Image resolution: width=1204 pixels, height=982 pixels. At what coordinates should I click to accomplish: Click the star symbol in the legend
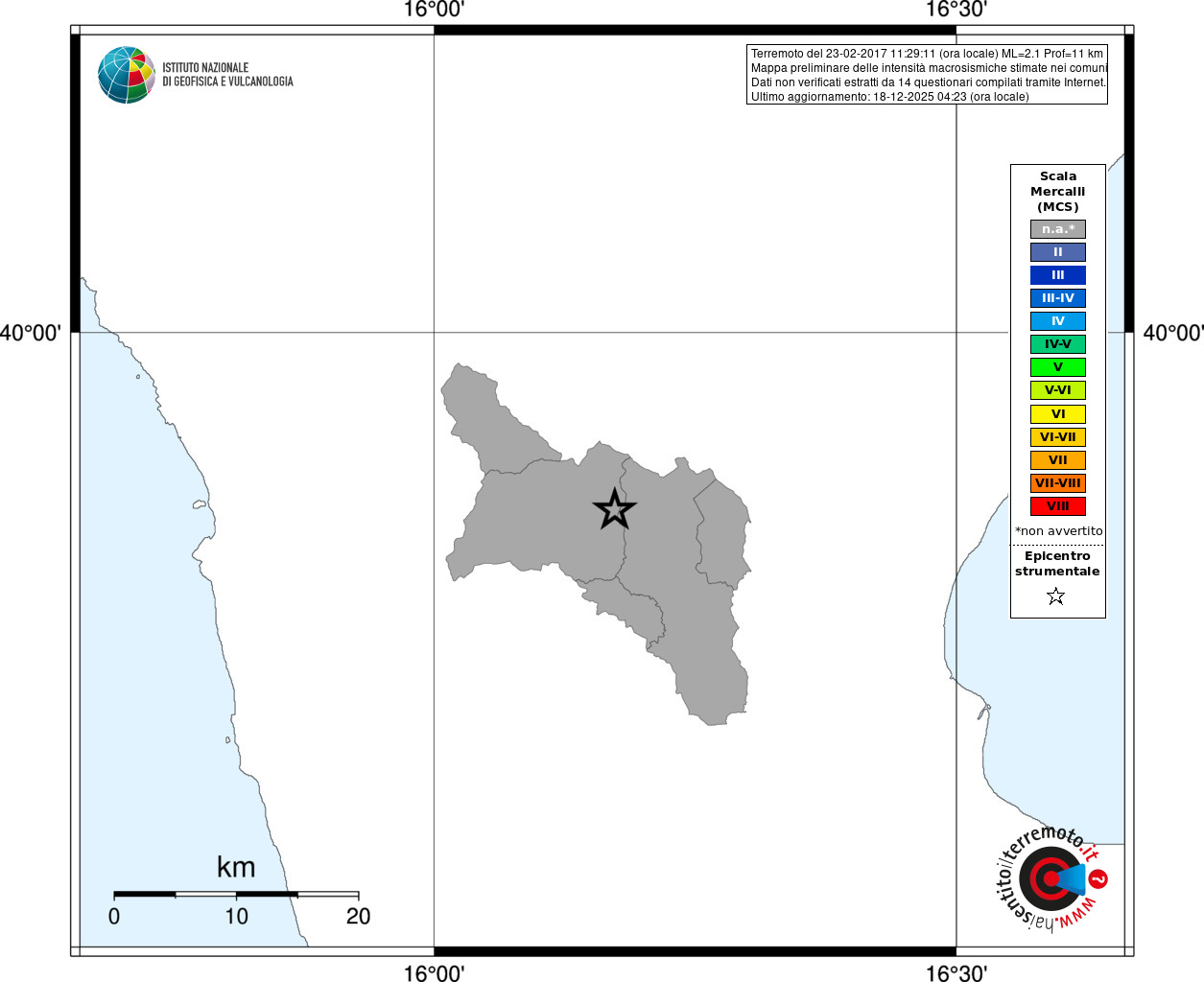[x=1056, y=596]
